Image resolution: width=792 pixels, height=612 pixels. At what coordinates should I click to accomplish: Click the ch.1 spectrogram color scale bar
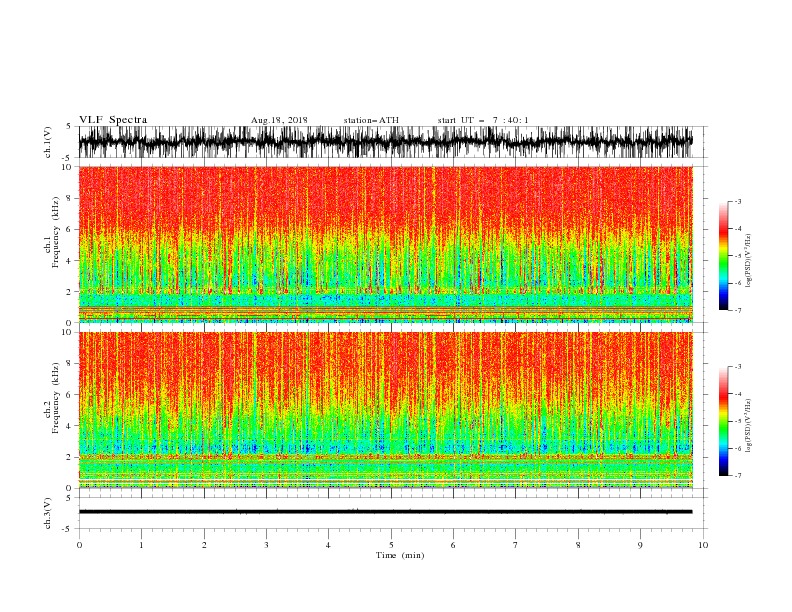pyautogui.click(x=723, y=256)
